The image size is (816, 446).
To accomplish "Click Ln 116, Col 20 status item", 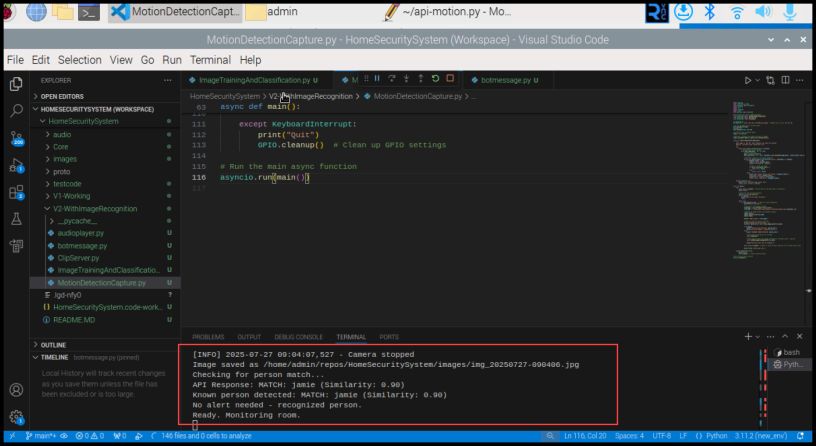I will click(585, 436).
